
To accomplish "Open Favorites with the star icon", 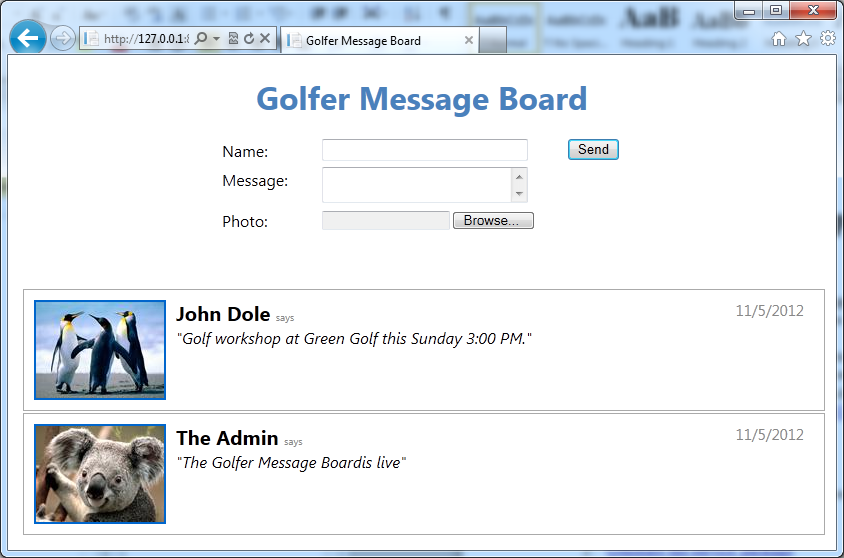I will click(803, 38).
